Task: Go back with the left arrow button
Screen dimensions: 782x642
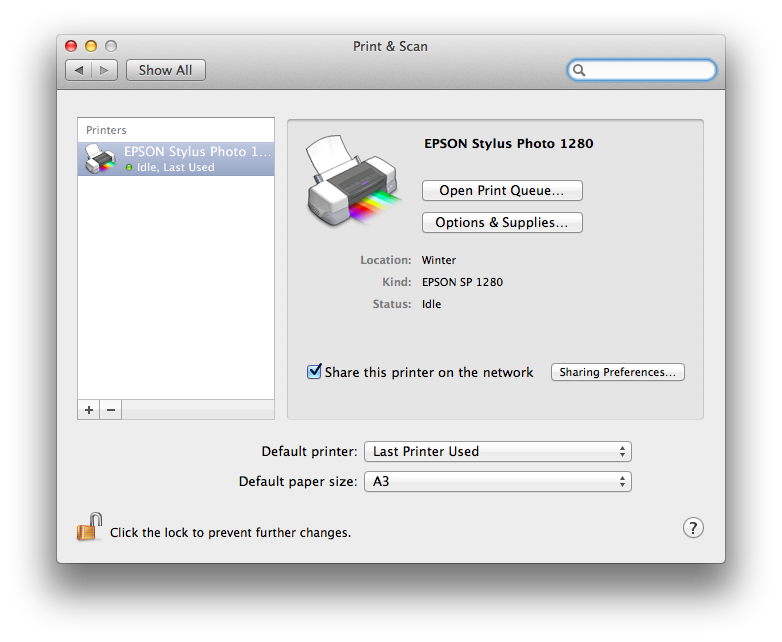Action: tap(79, 70)
